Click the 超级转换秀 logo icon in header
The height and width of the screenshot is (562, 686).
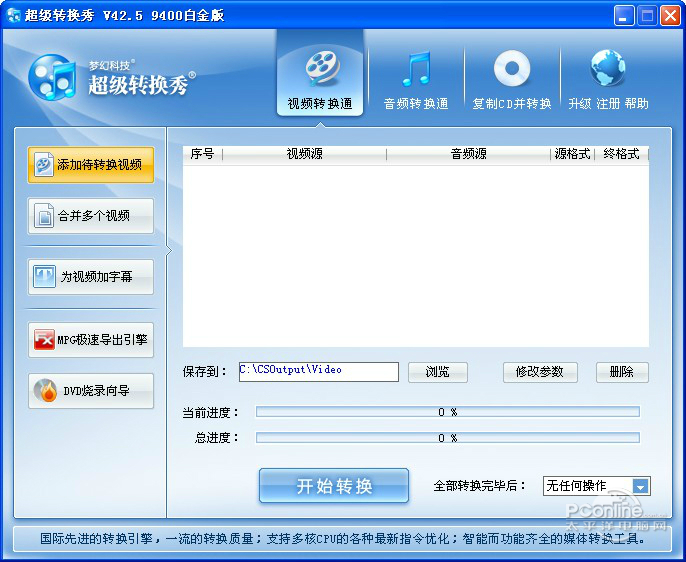(x=52, y=77)
